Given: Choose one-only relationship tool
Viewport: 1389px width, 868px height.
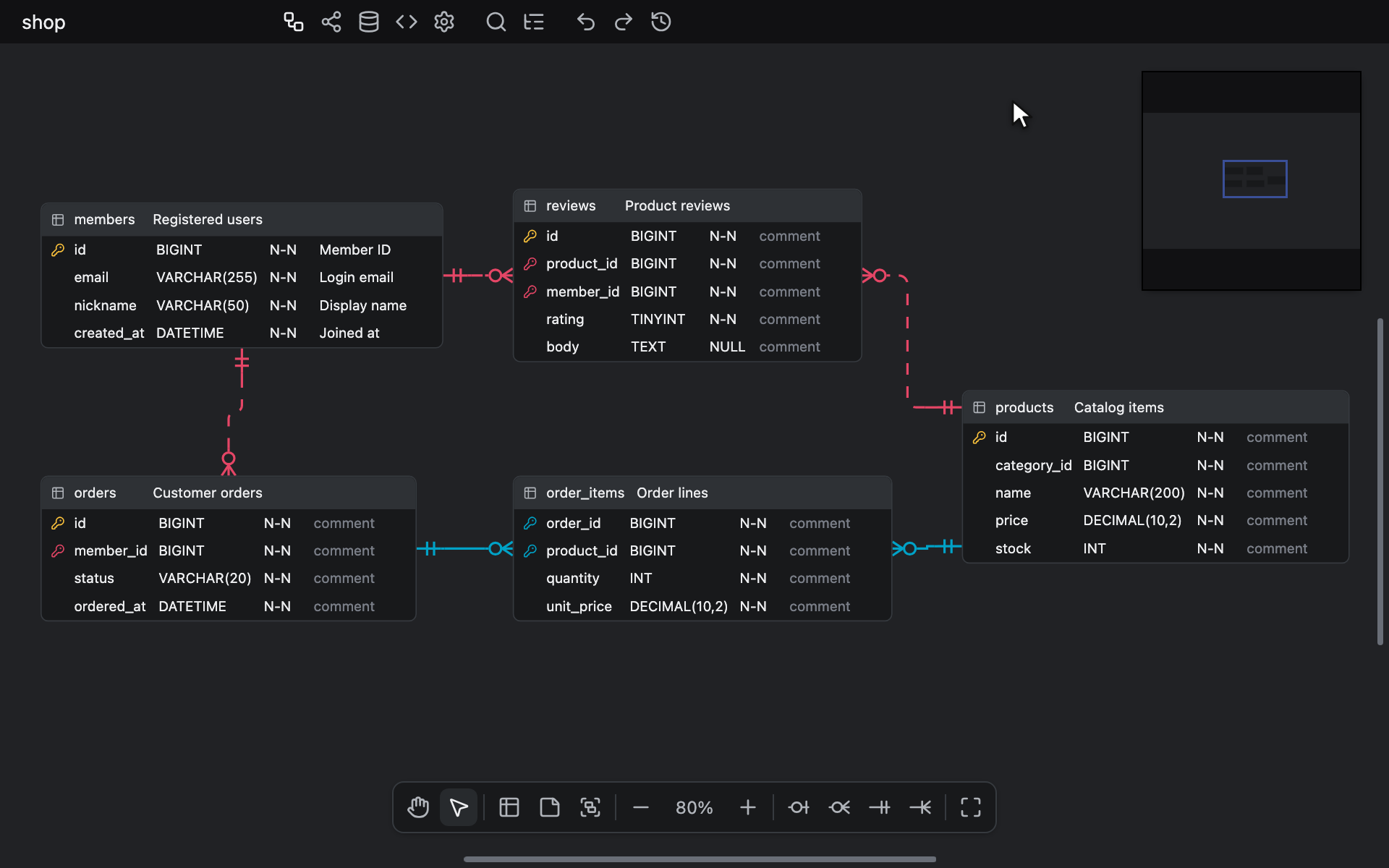Looking at the screenshot, I should [x=880, y=807].
